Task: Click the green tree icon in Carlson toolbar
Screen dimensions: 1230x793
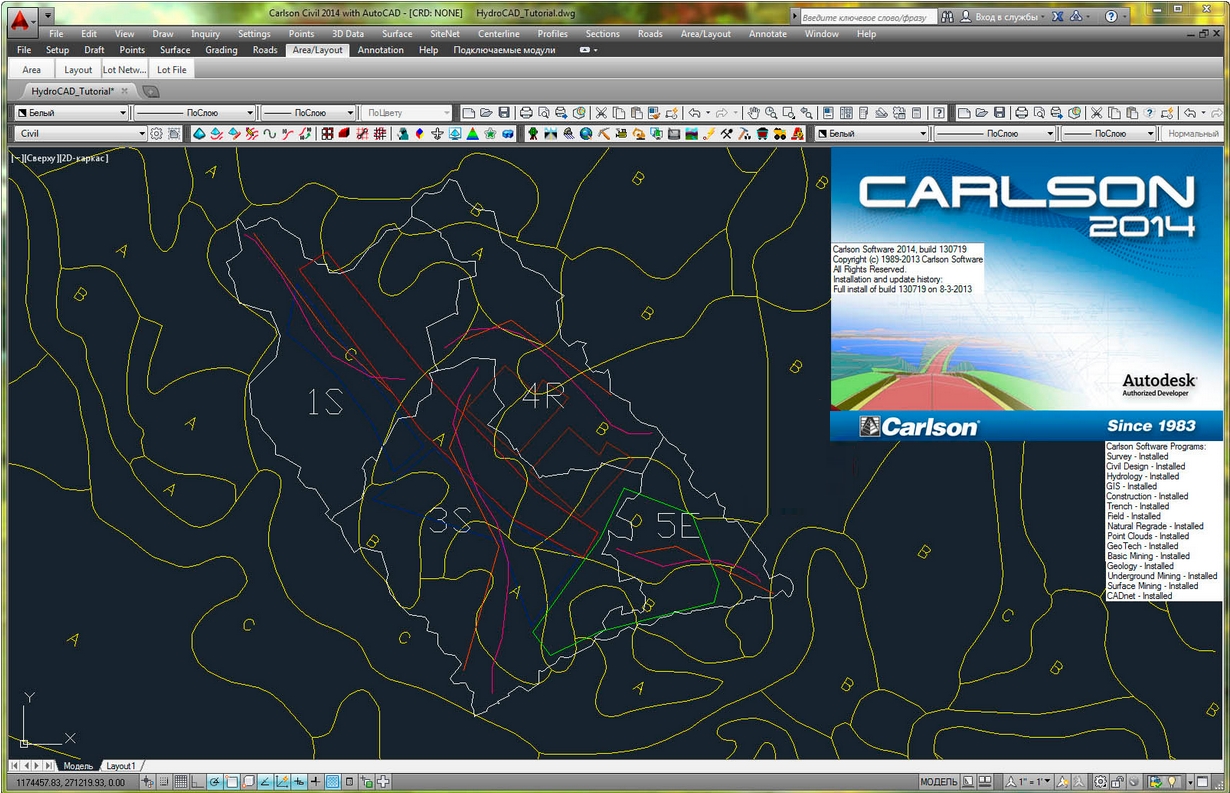Action: (533, 133)
